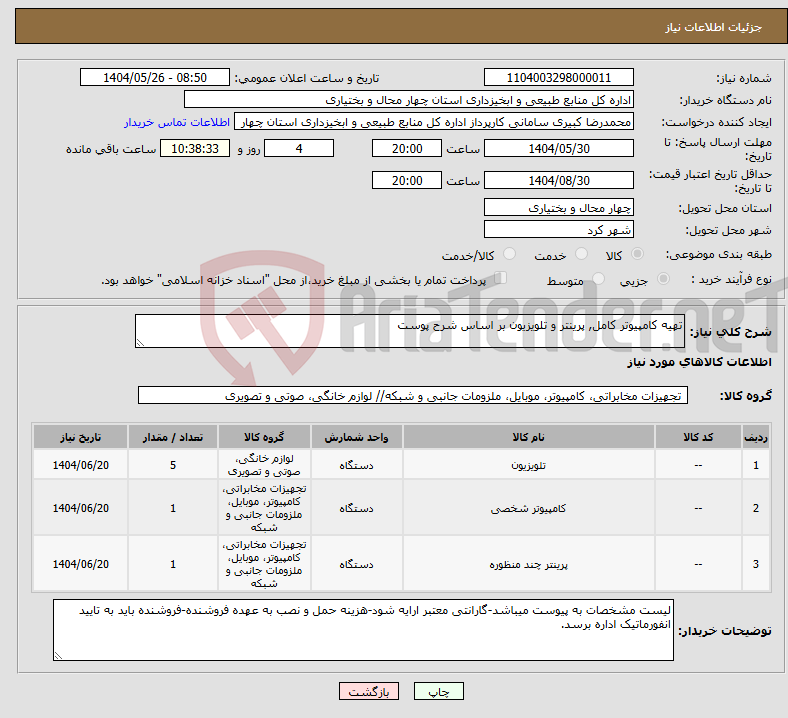Click the تاریخ نیاز column header
The width and height of the screenshot is (788, 718).
click(x=80, y=437)
